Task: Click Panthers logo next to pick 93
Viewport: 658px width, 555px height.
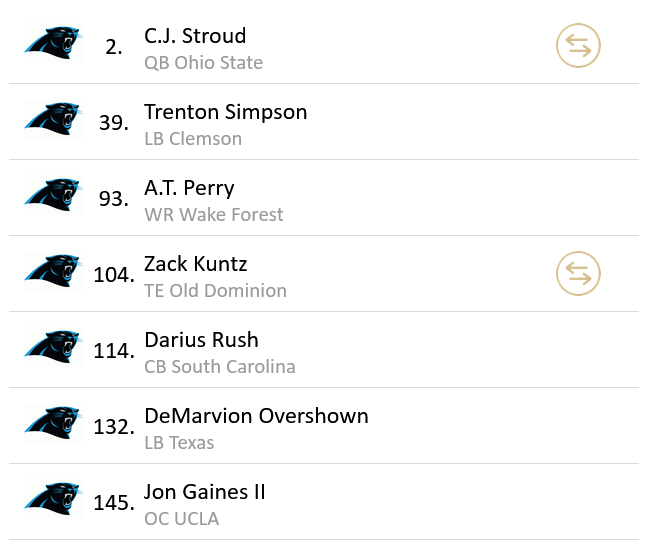Action: coord(53,196)
